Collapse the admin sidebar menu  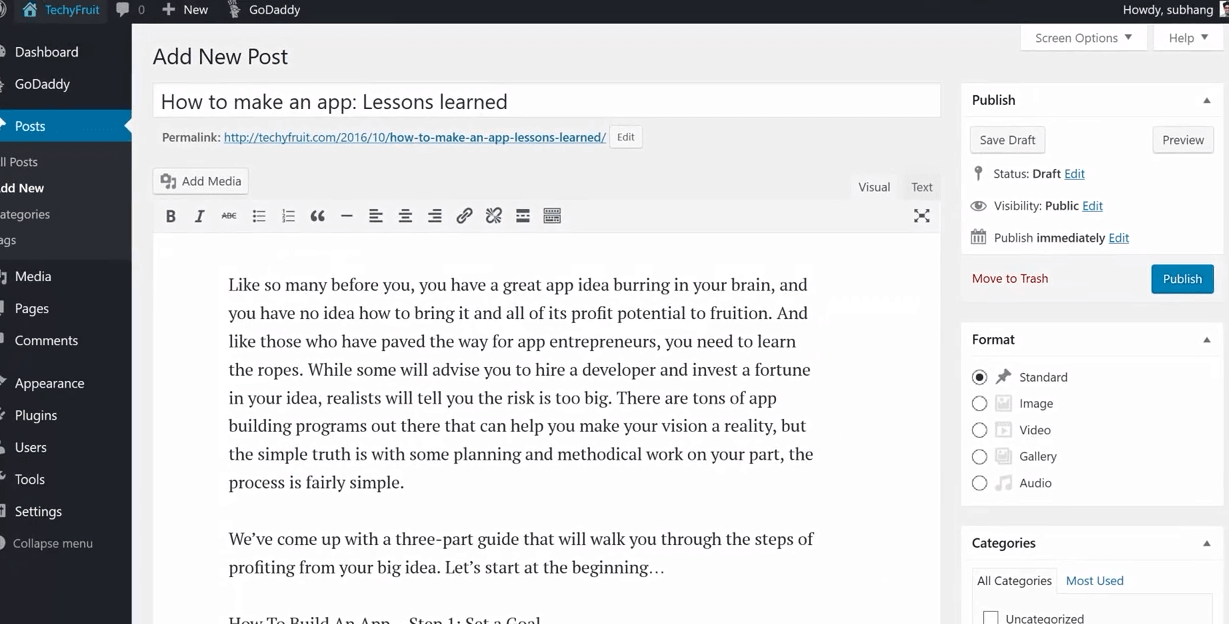pos(50,543)
